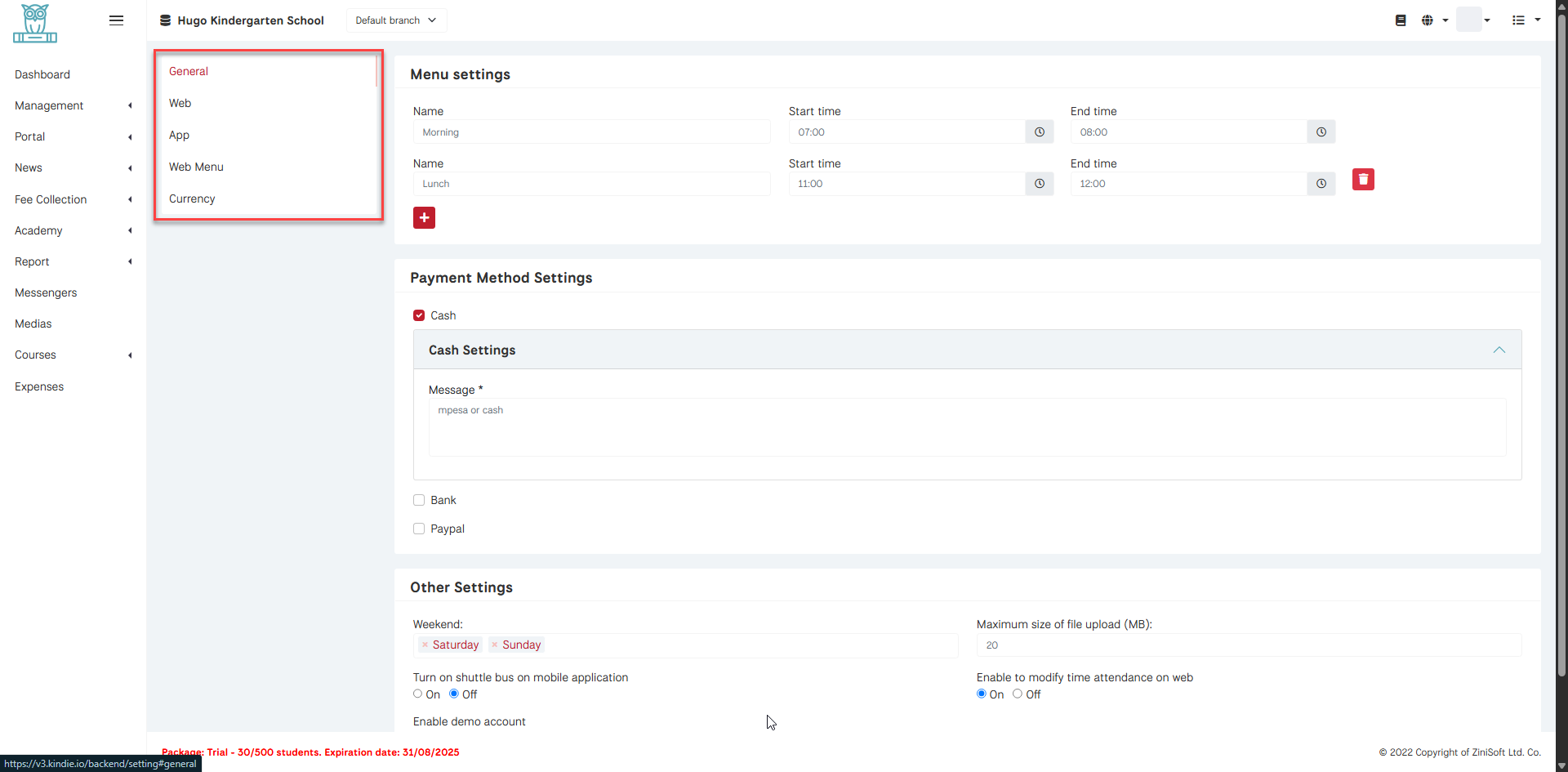
Task: Go to the Dashboard link
Action: [42, 74]
